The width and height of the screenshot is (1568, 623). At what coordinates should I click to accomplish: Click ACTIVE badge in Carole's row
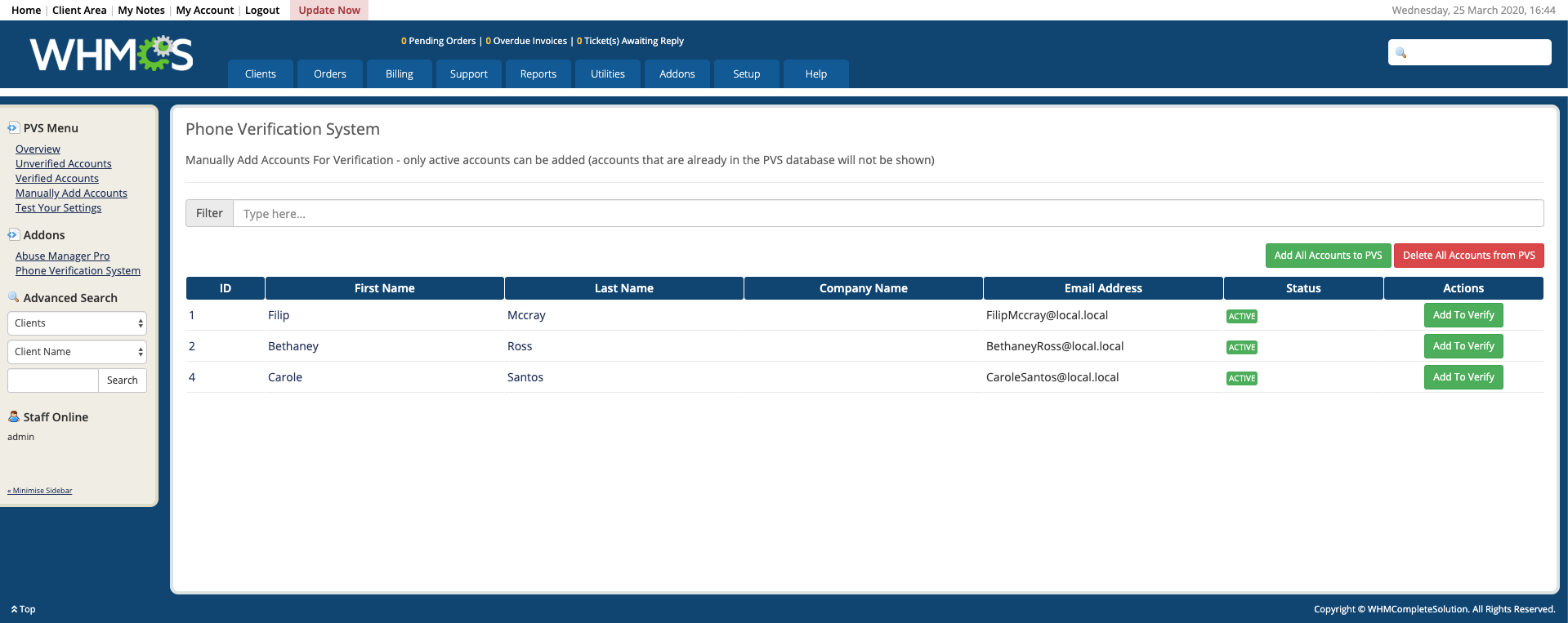tap(1242, 378)
